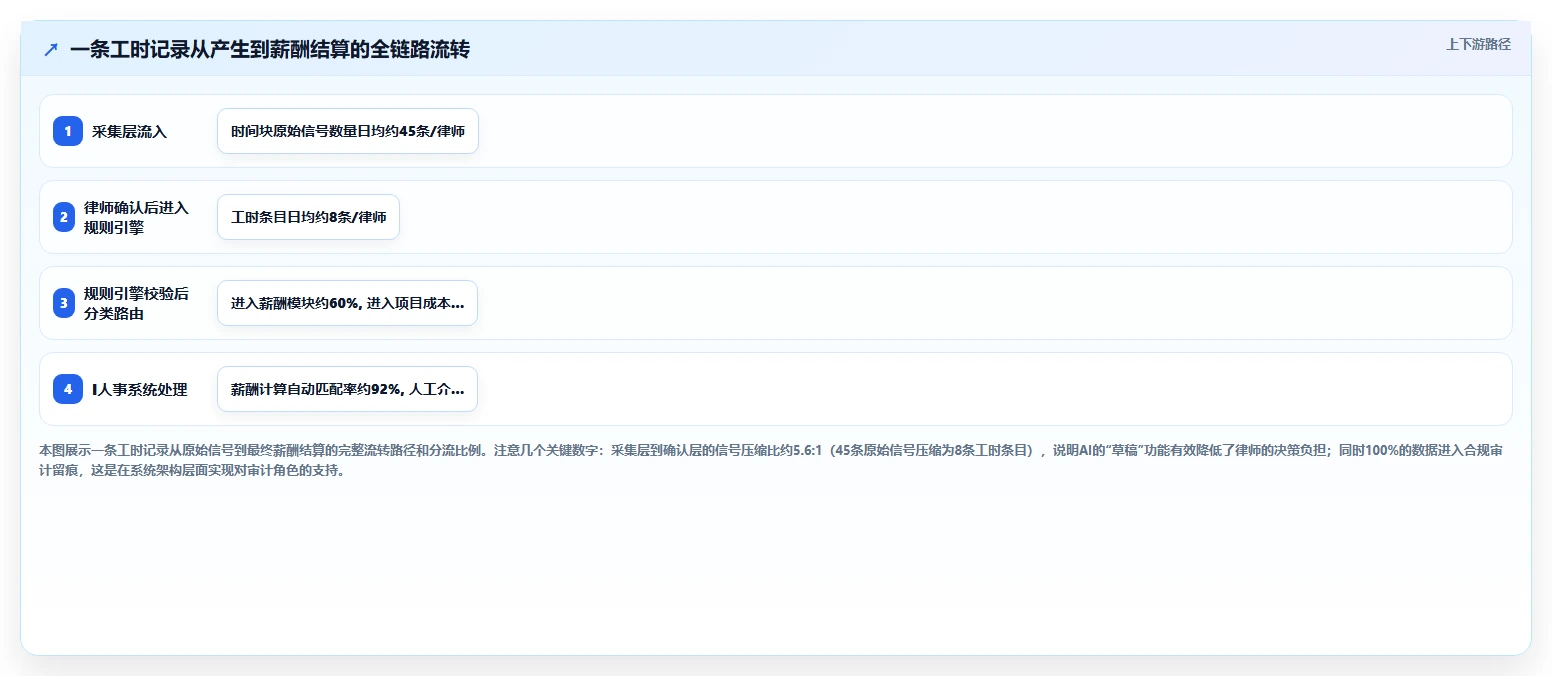1552x676 pixels.
Task: Click the diagonal arrow icon beside the title
Action: (x=51, y=50)
